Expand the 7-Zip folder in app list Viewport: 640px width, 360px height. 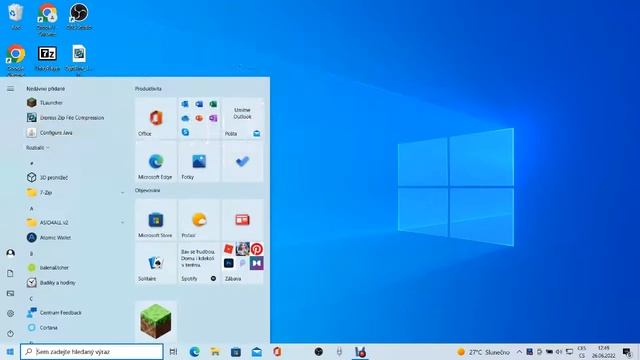pos(76,192)
